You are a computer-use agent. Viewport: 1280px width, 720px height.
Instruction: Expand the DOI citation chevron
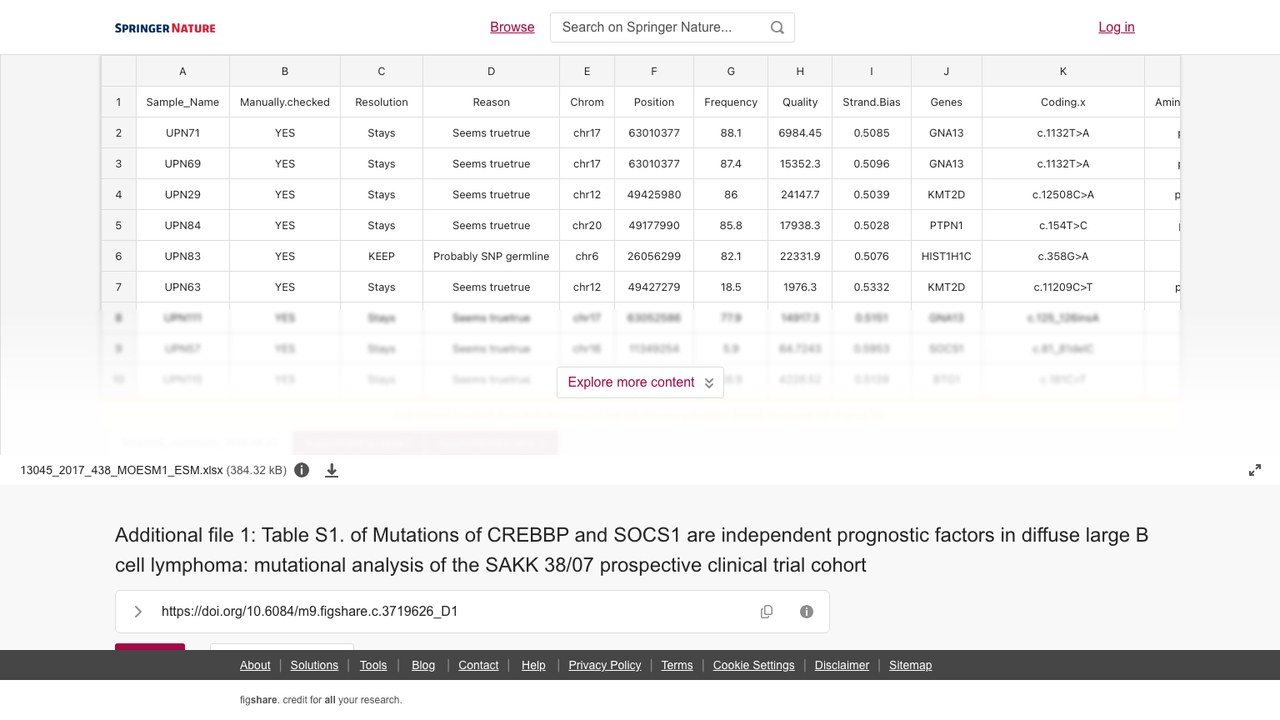[138, 612]
